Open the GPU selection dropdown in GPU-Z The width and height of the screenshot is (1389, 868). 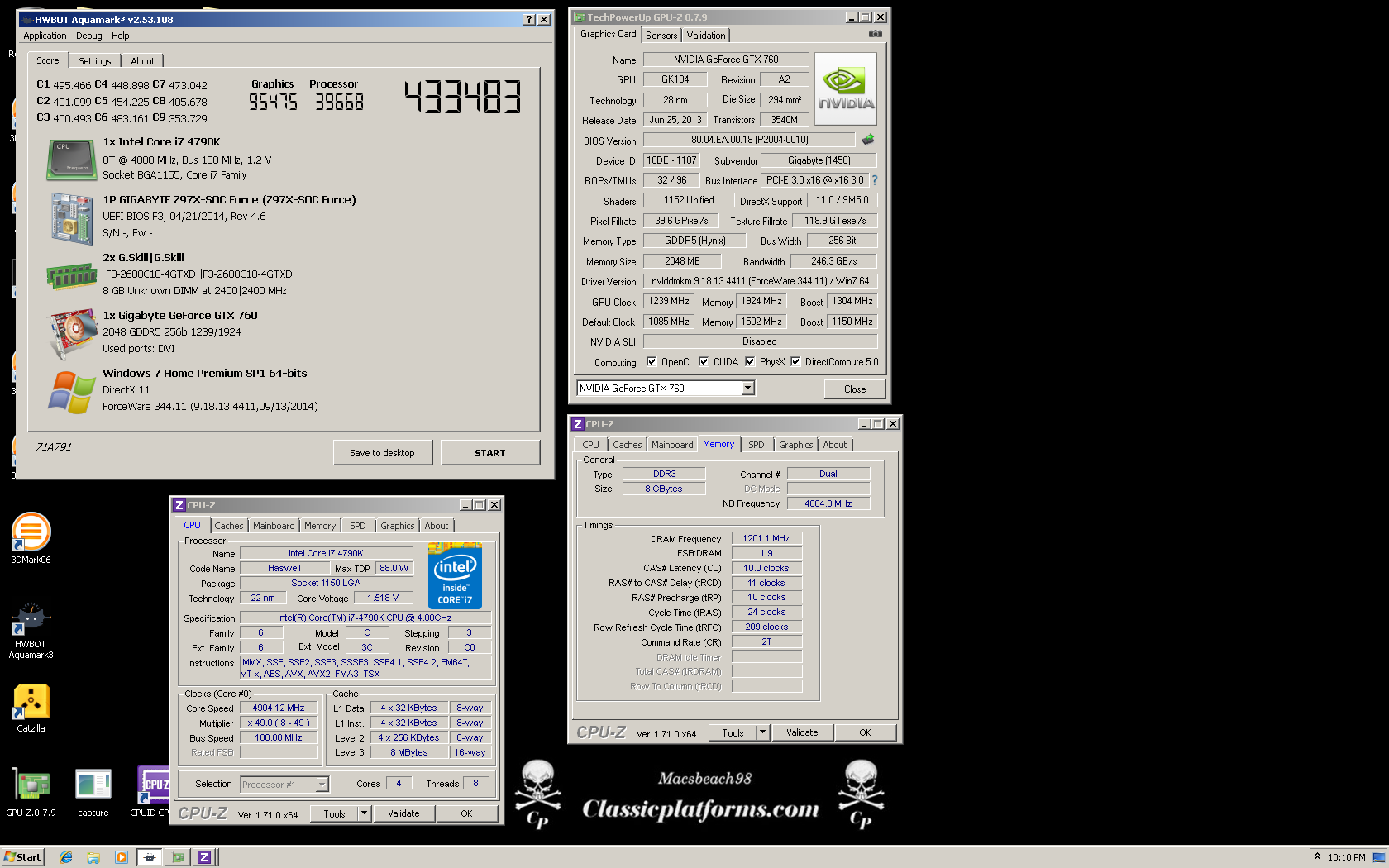748,389
